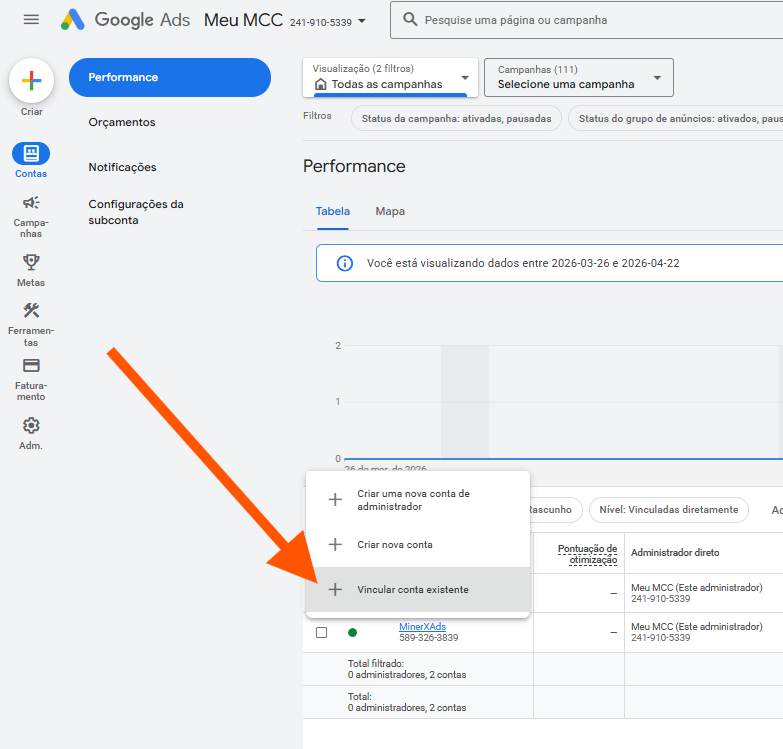Click the info icon in date banner
This screenshot has height=749, width=783.
coord(345,263)
